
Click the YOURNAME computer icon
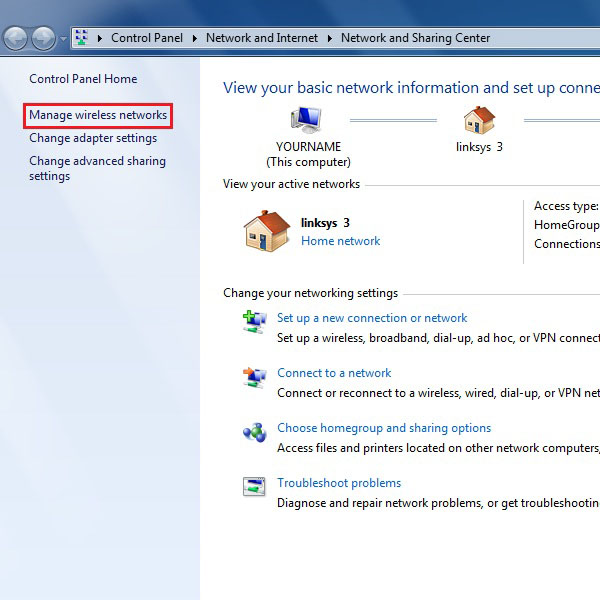point(306,120)
